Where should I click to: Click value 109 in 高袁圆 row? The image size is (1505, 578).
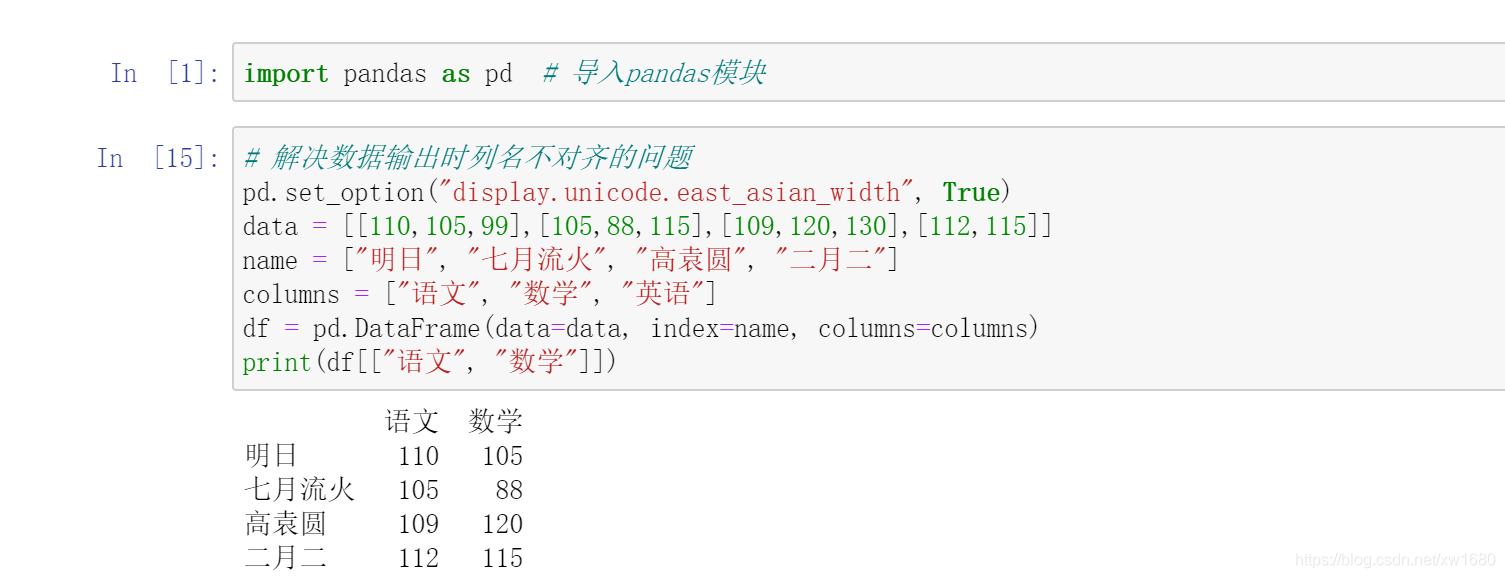pyautogui.click(x=419, y=524)
